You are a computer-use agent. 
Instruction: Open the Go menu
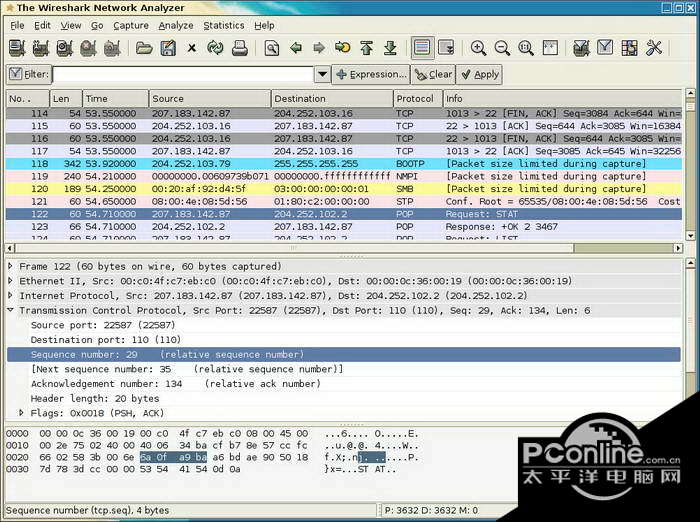click(97, 25)
